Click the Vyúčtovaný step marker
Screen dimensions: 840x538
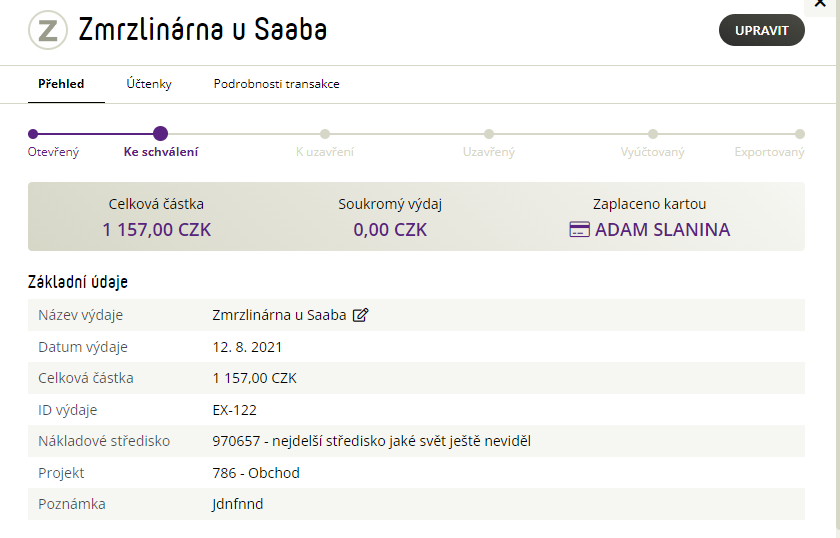coord(652,134)
